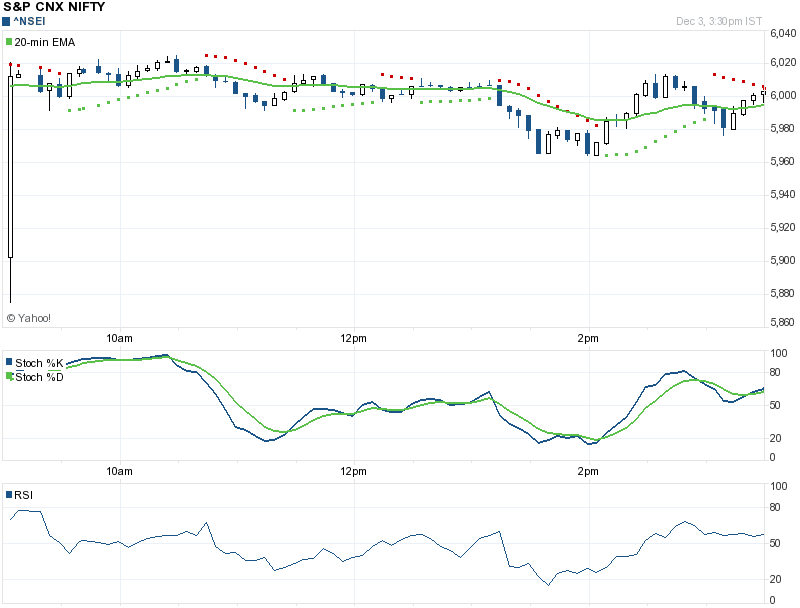This screenshot has height=608, width=800.
Task: Click the 5,940 price axis label
Action: (783, 194)
